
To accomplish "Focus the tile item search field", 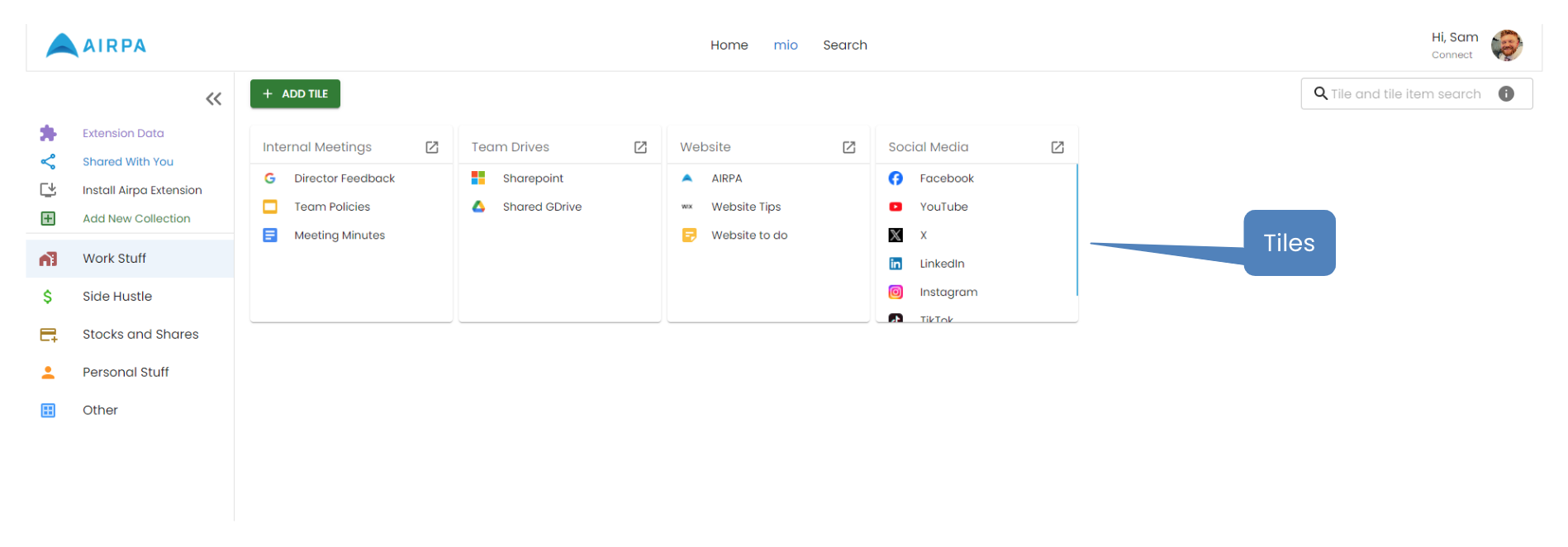I will pyautogui.click(x=1404, y=94).
